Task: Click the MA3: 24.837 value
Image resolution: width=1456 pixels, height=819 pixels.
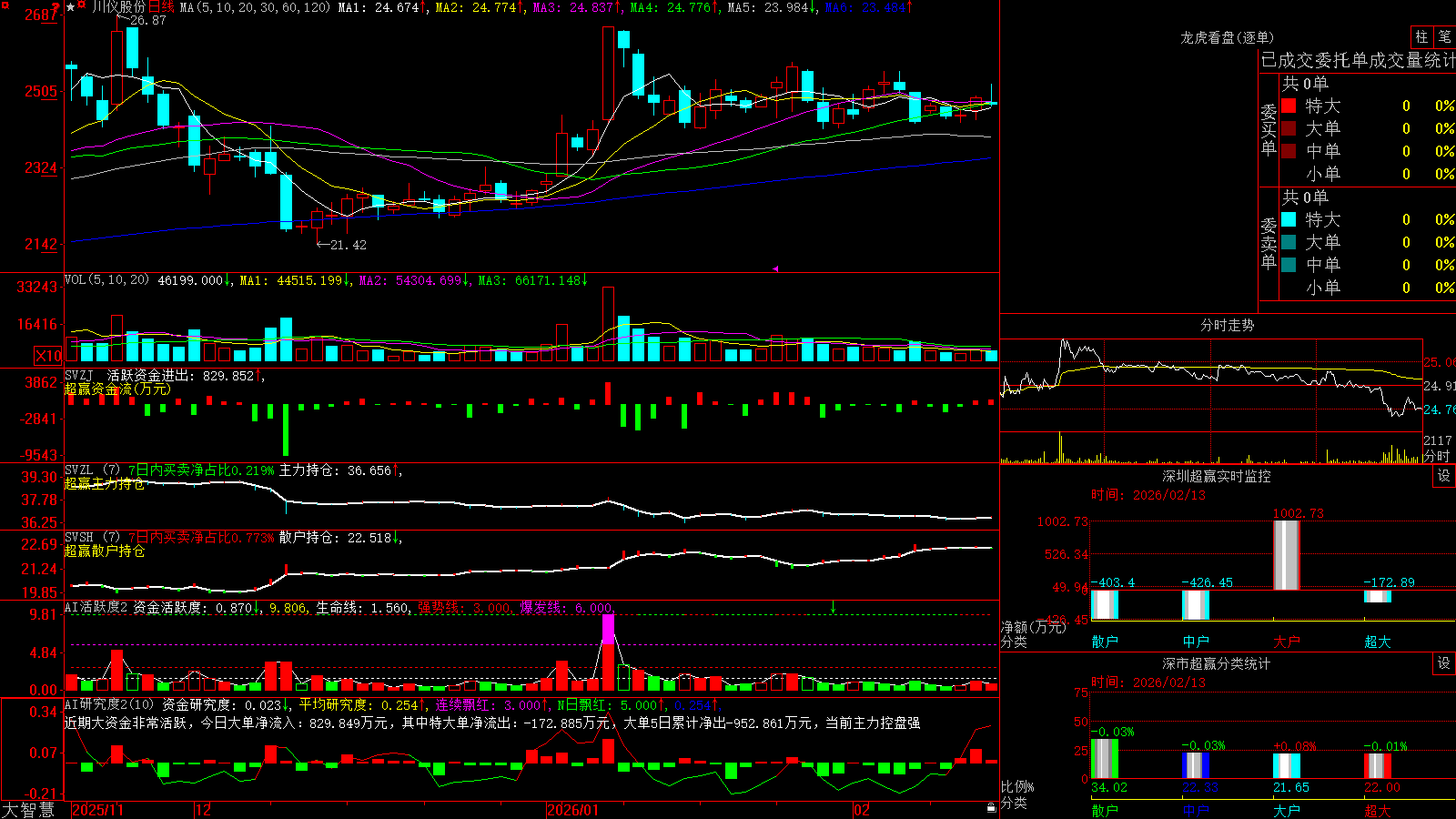Action: [x=573, y=7]
